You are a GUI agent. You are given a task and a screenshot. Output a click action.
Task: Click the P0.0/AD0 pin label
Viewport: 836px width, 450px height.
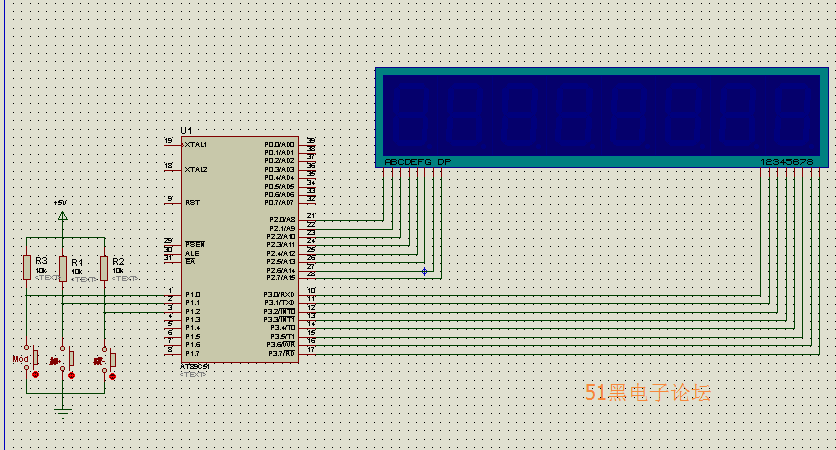click(x=279, y=144)
